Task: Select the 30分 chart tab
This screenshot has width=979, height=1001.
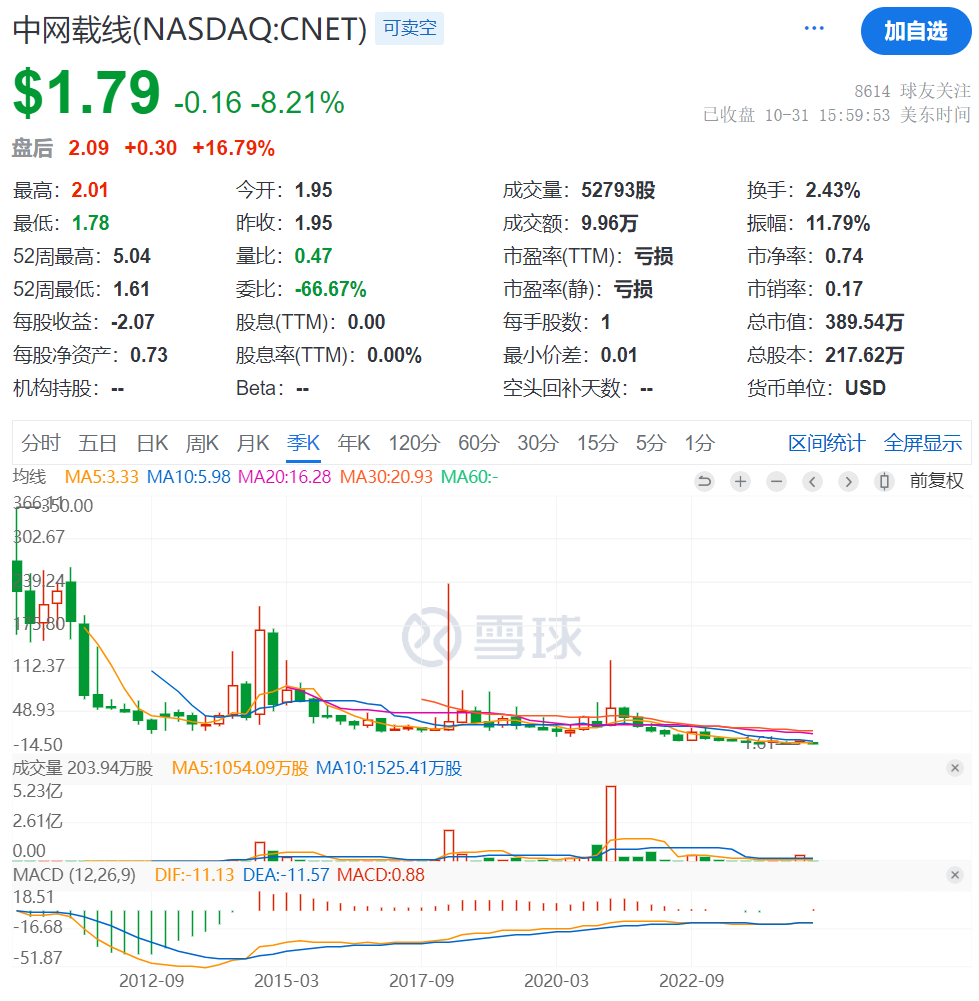Action: pos(538,442)
